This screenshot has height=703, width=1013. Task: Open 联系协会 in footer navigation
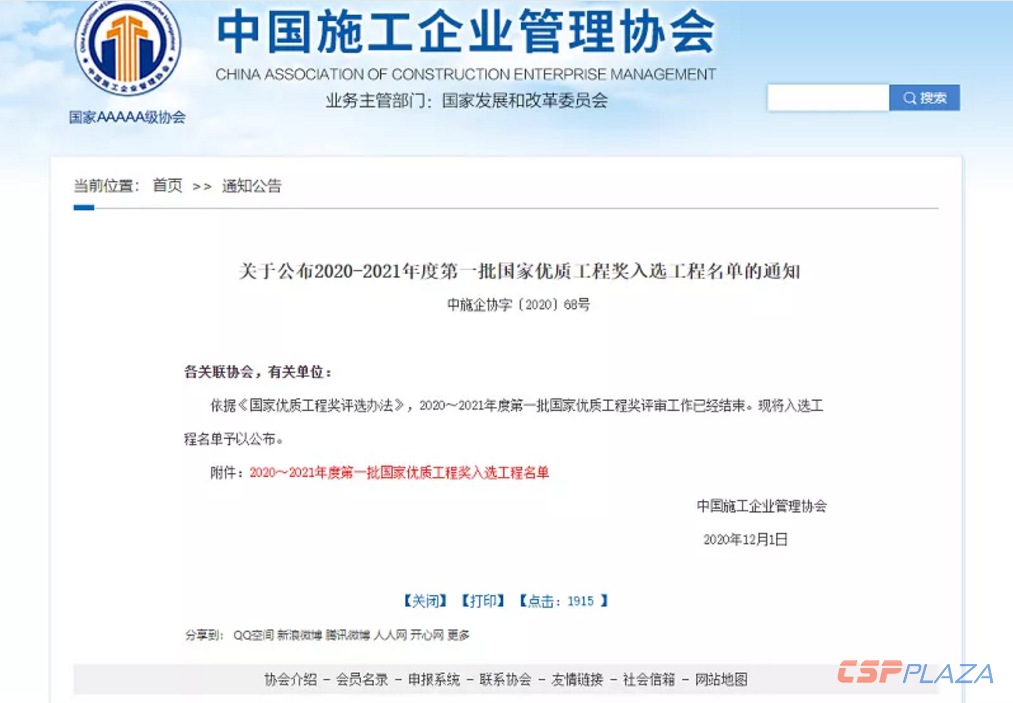click(505, 679)
